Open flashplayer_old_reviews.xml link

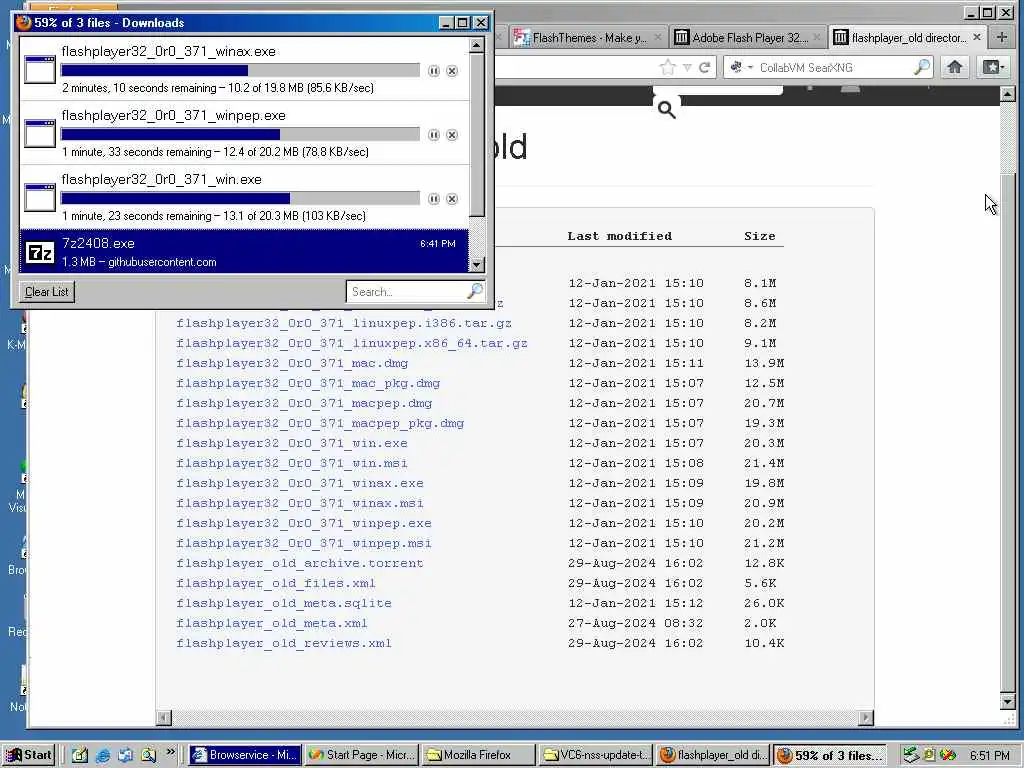click(283, 643)
